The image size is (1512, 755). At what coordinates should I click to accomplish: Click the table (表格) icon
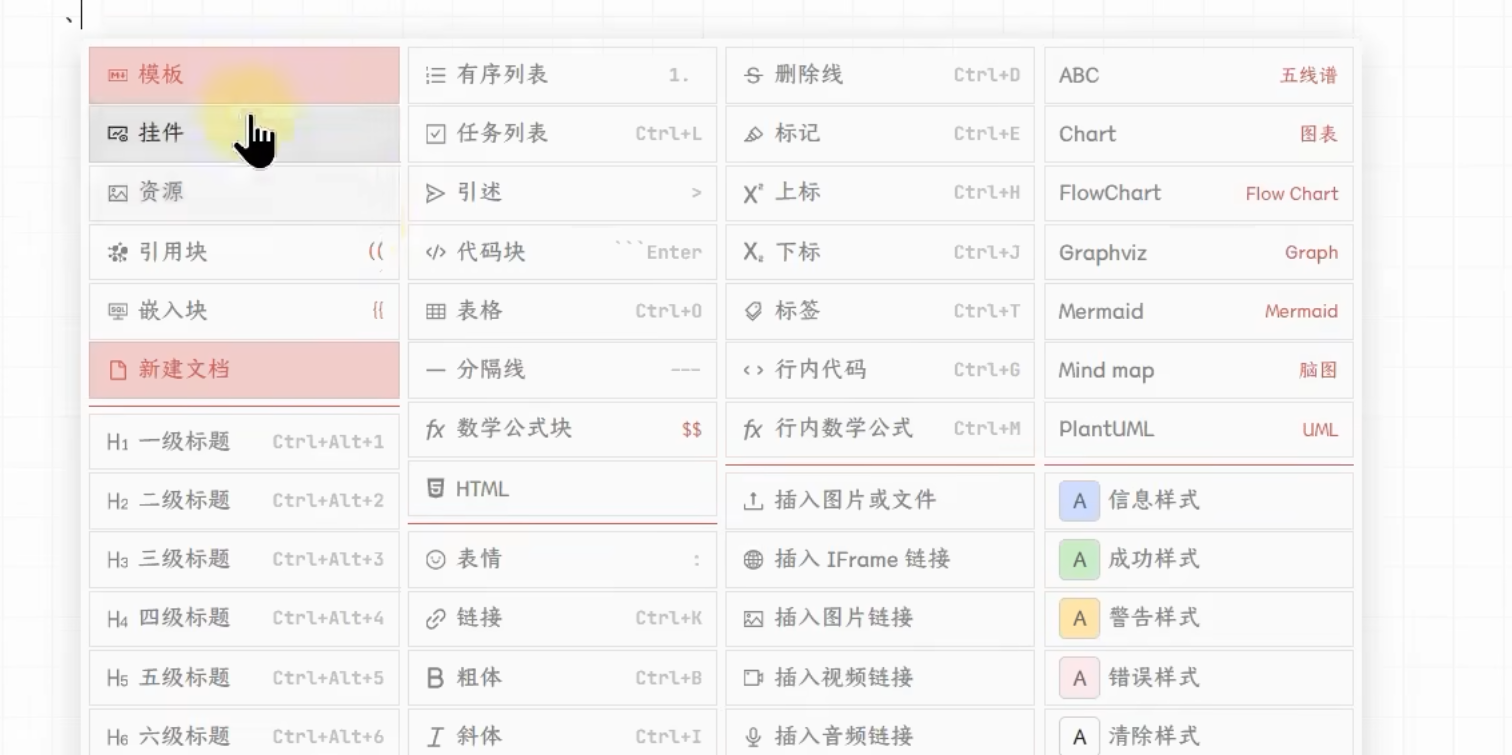click(435, 311)
